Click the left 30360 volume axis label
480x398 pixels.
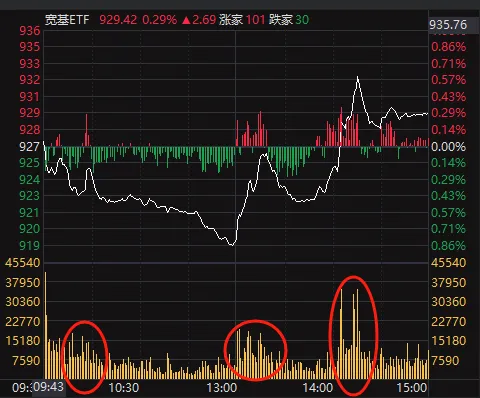tap(22, 302)
